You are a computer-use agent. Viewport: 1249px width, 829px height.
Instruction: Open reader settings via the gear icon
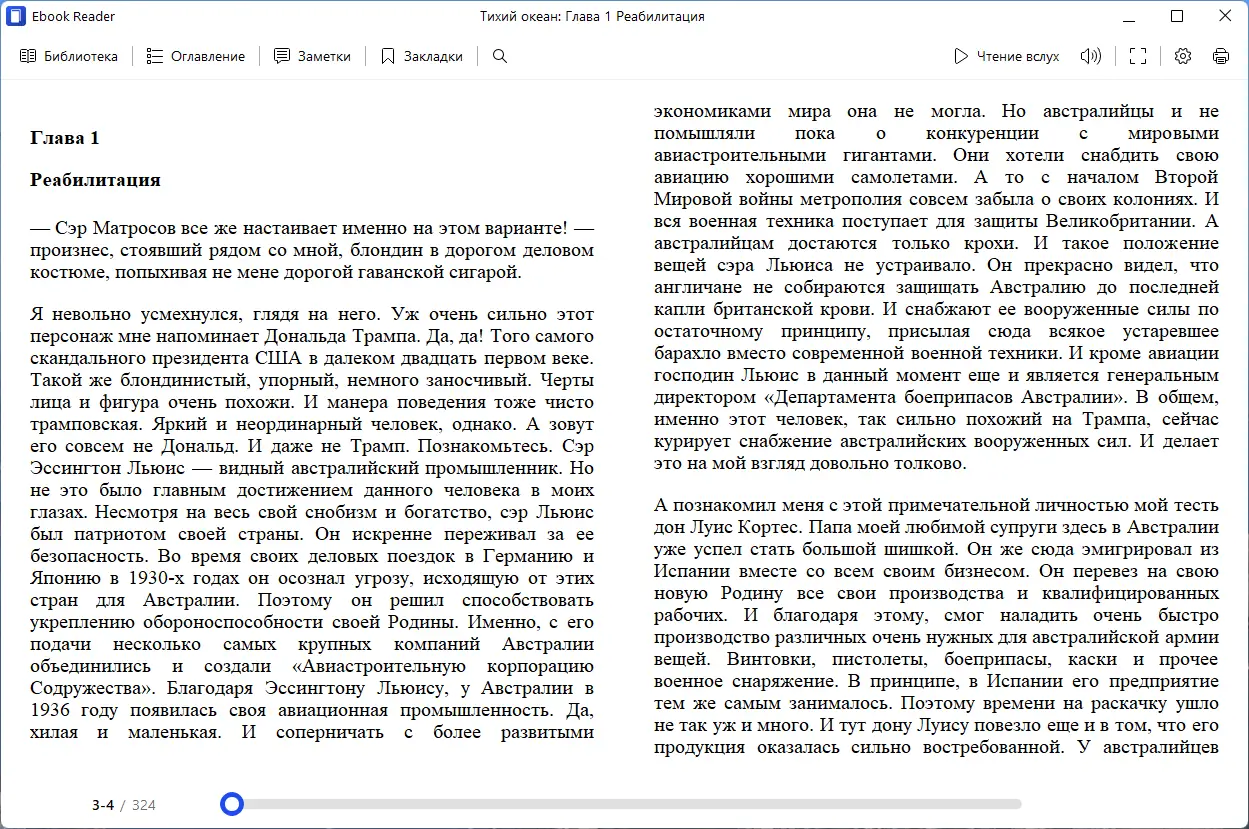(x=1182, y=56)
